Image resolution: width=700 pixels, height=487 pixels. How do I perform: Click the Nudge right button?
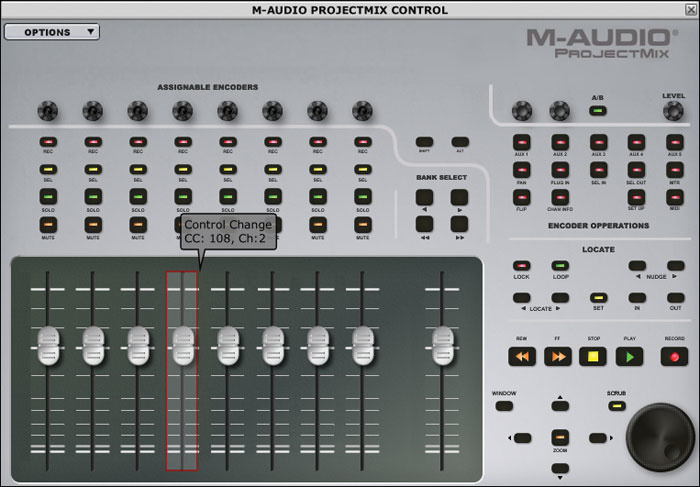point(676,267)
